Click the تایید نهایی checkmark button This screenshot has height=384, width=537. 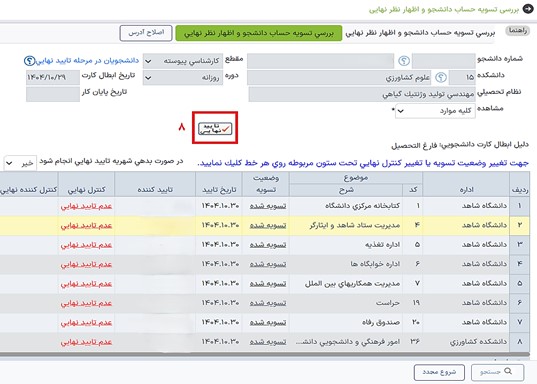[x=215, y=129]
